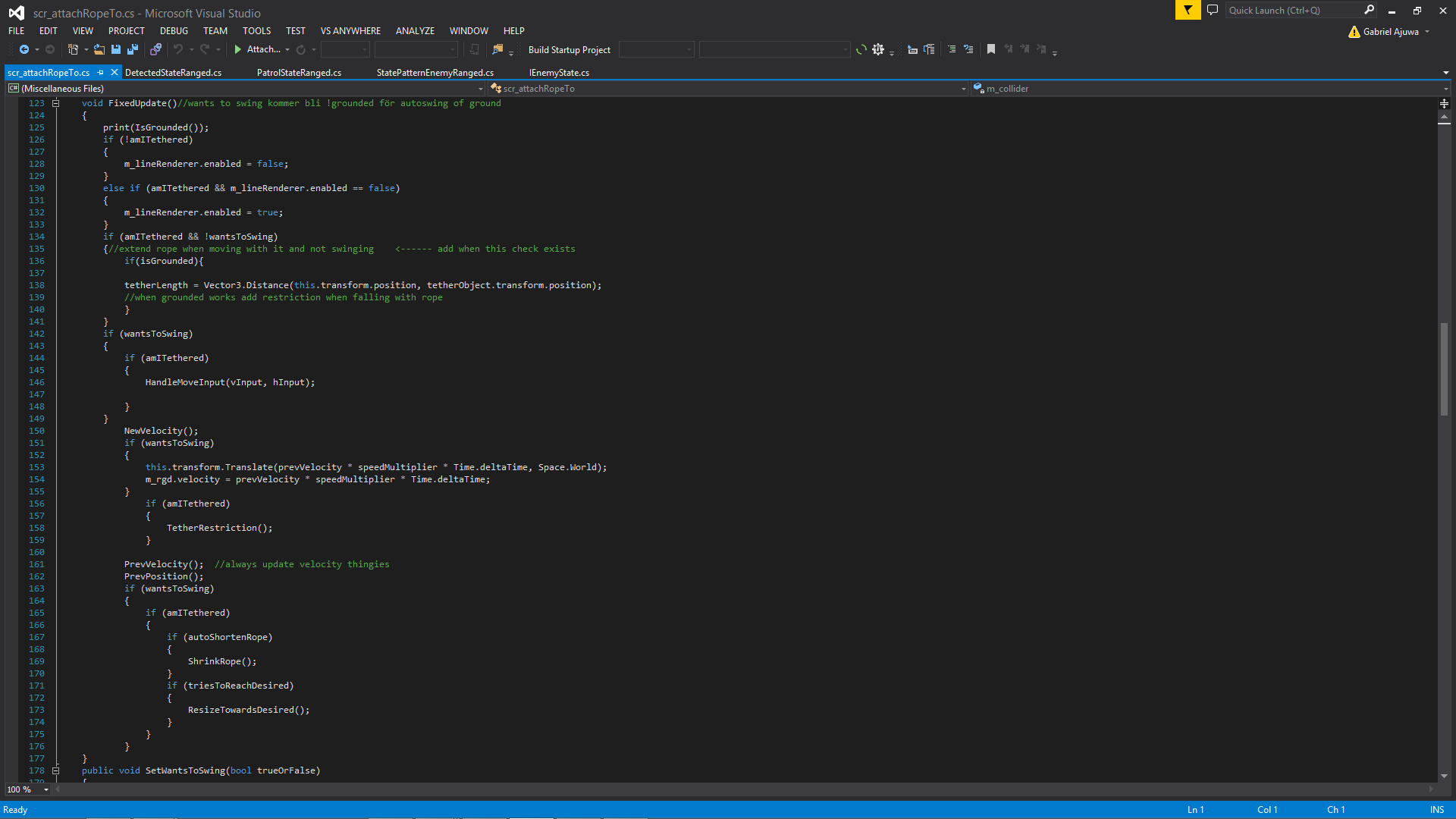This screenshot has width=1456, height=819.
Task: Click the Build Startup Project button
Action: [569, 50]
